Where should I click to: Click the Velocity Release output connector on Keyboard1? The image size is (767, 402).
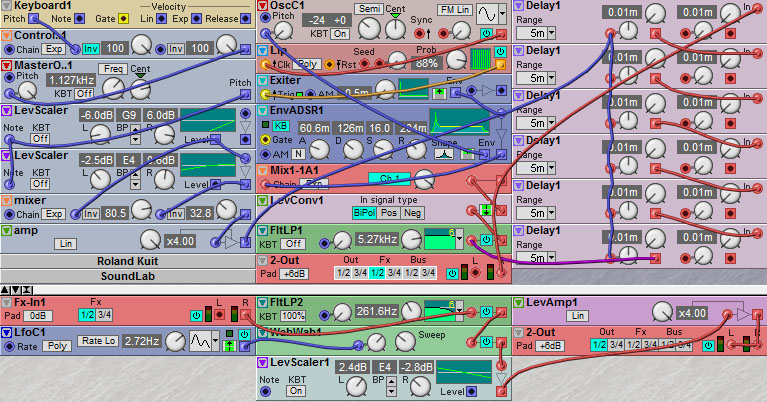click(x=246, y=19)
